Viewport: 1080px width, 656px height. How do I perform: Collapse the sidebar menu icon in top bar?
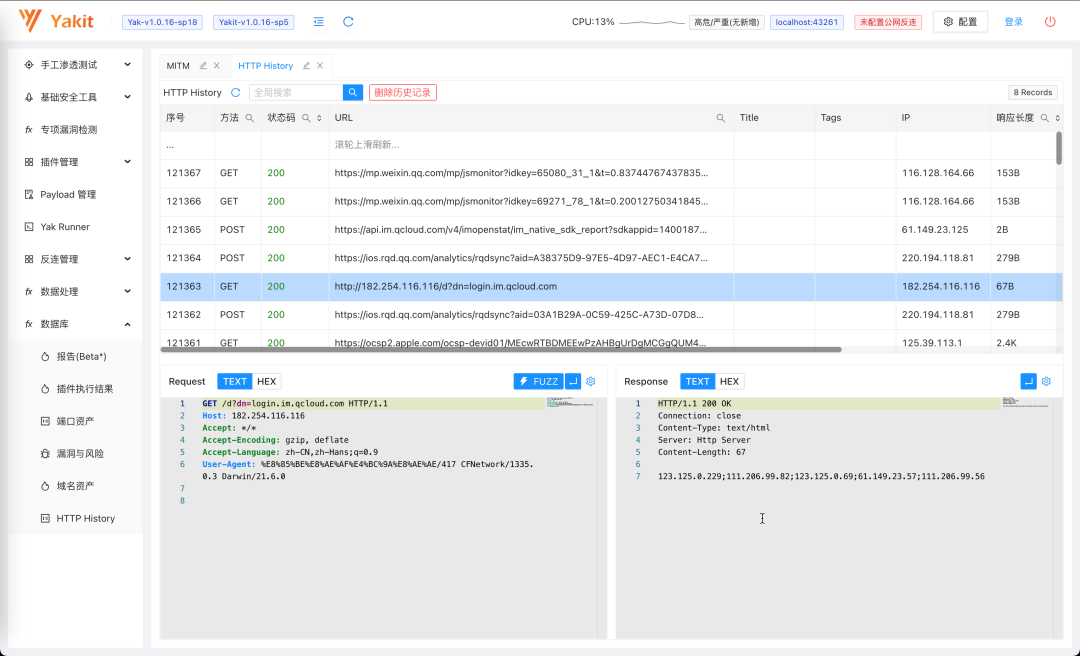tap(318, 21)
